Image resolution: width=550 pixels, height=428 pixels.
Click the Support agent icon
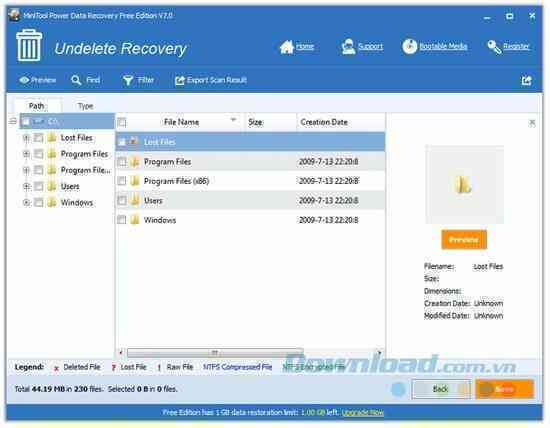[x=348, y=47]
